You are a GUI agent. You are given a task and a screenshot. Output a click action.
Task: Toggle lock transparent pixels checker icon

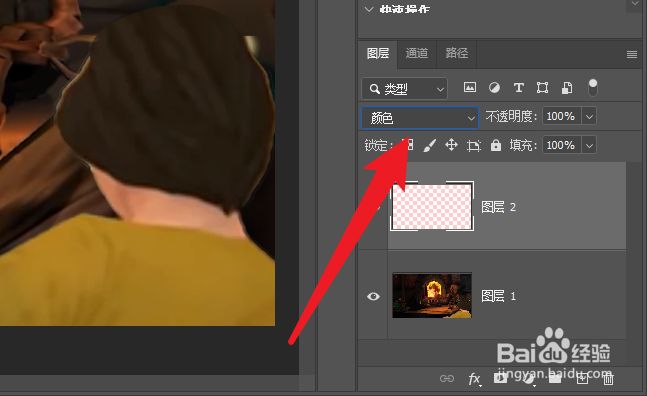(x=408, y=145)
